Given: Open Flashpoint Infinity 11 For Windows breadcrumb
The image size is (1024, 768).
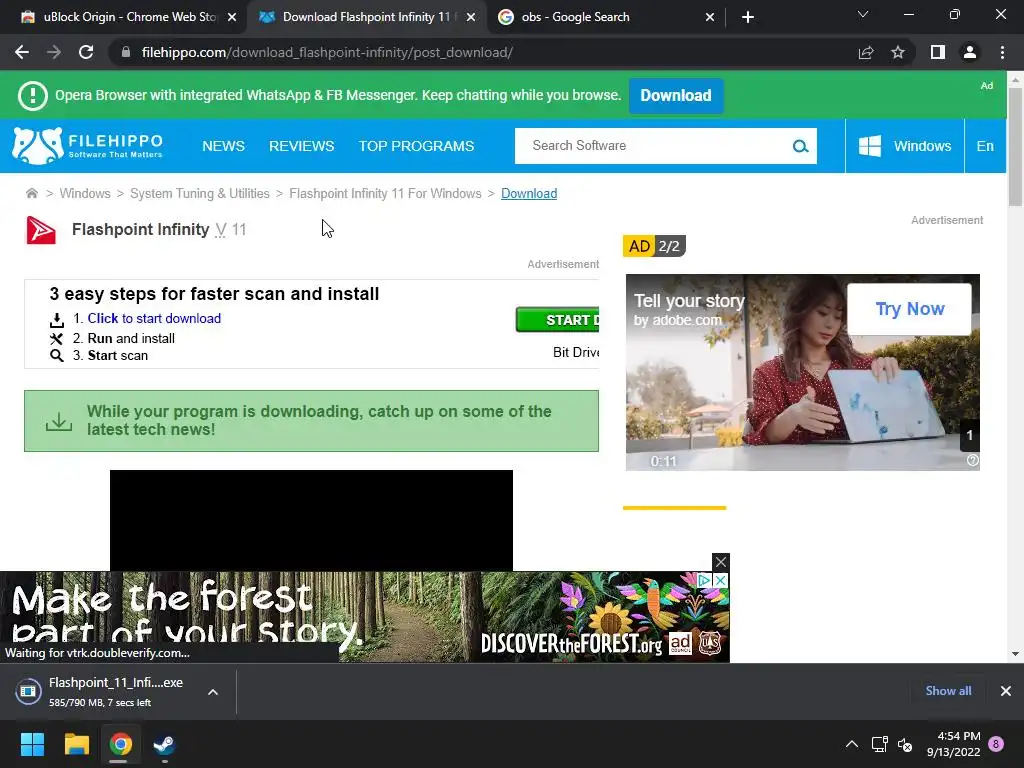Looking at the screenshot, I should coord(385,193).
